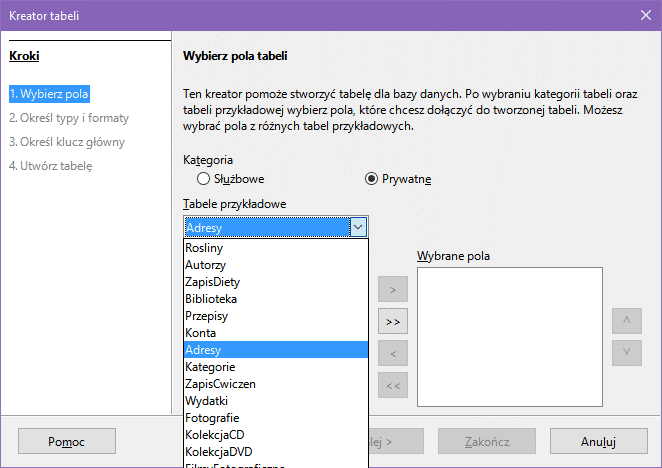Image resolution: width=662 pixels, height=468 pixels.
Task: Choose Rosliny from the table list
Action: point(204,247)
